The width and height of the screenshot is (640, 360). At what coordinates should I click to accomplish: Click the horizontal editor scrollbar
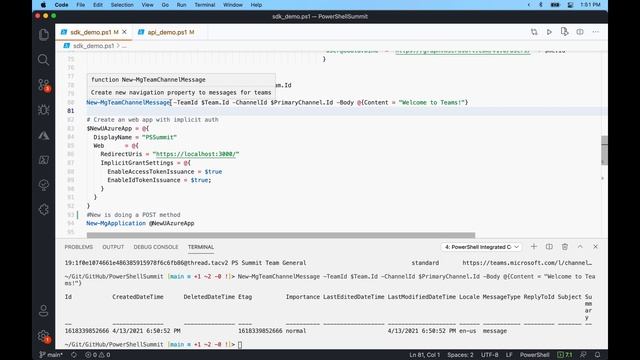click(x=281, y=236)
